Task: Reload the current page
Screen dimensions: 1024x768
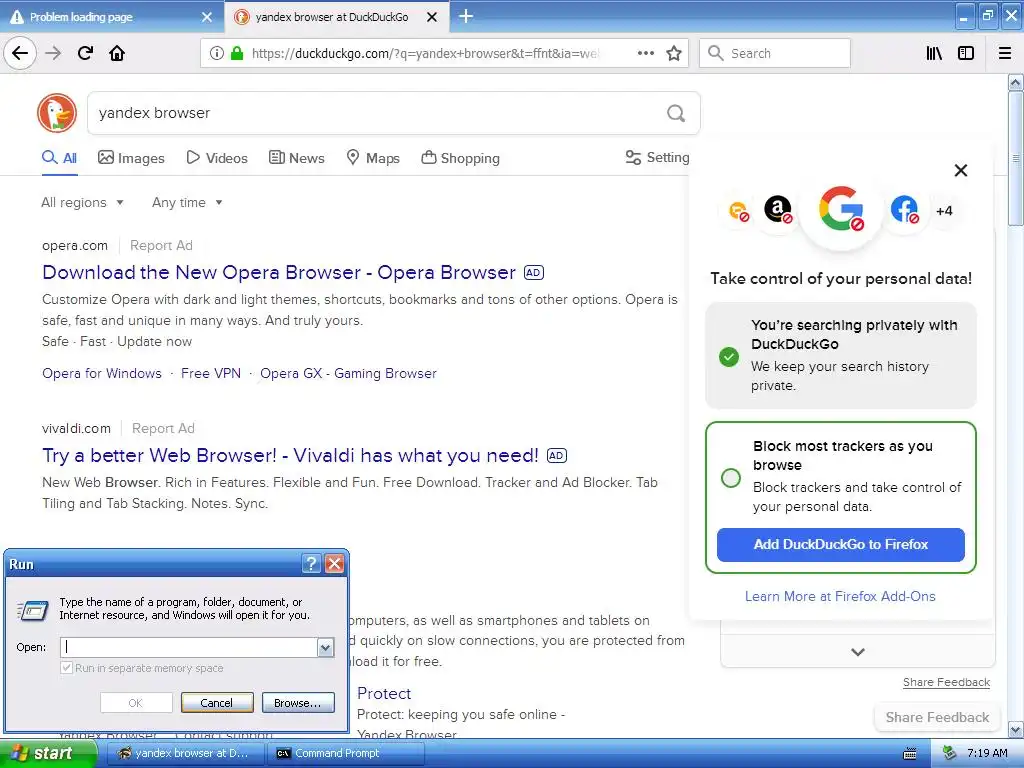Action: (x=85, y=53)
